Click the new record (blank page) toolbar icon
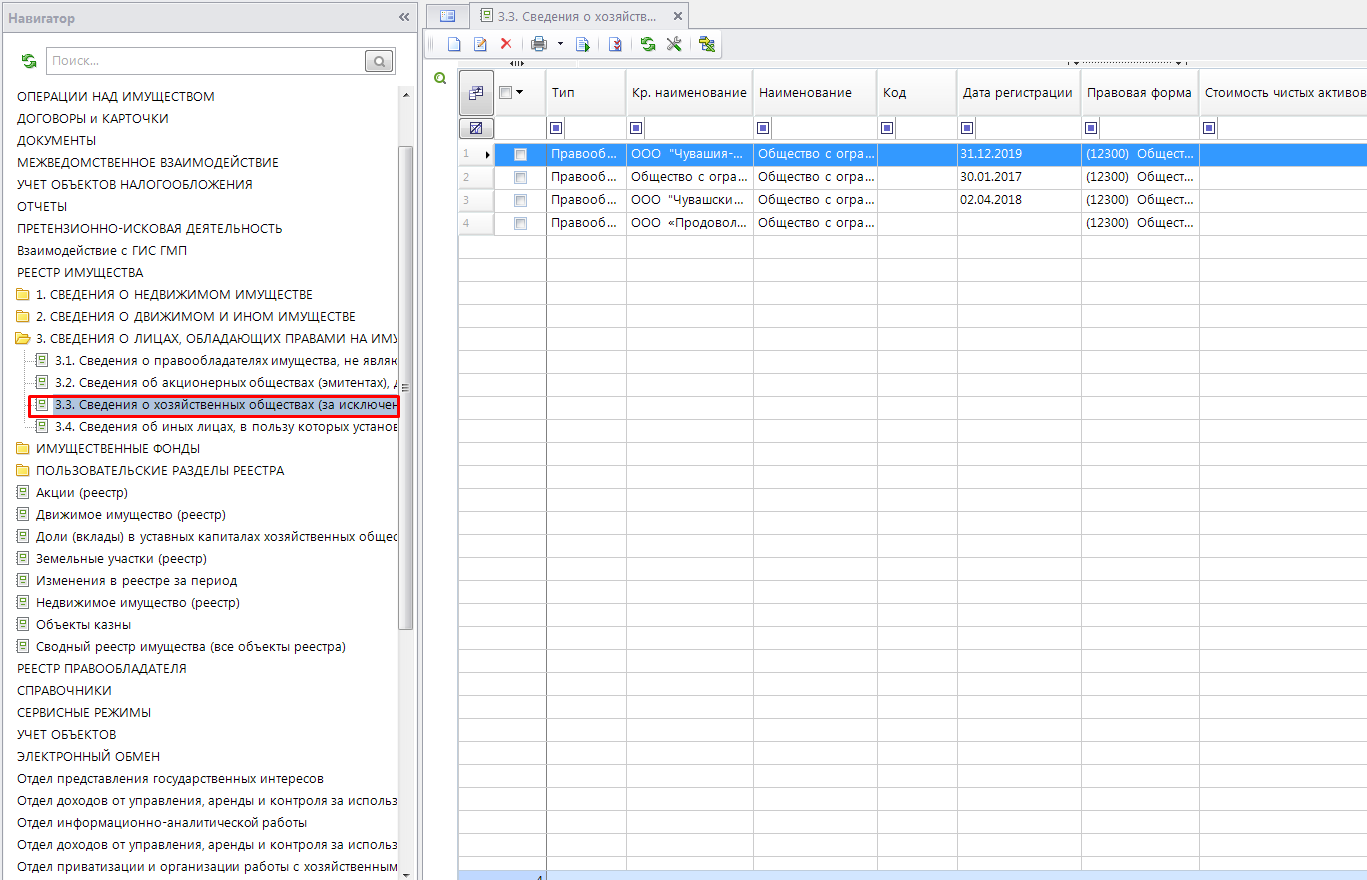The image size is (1367, 880). coord(454,44)
